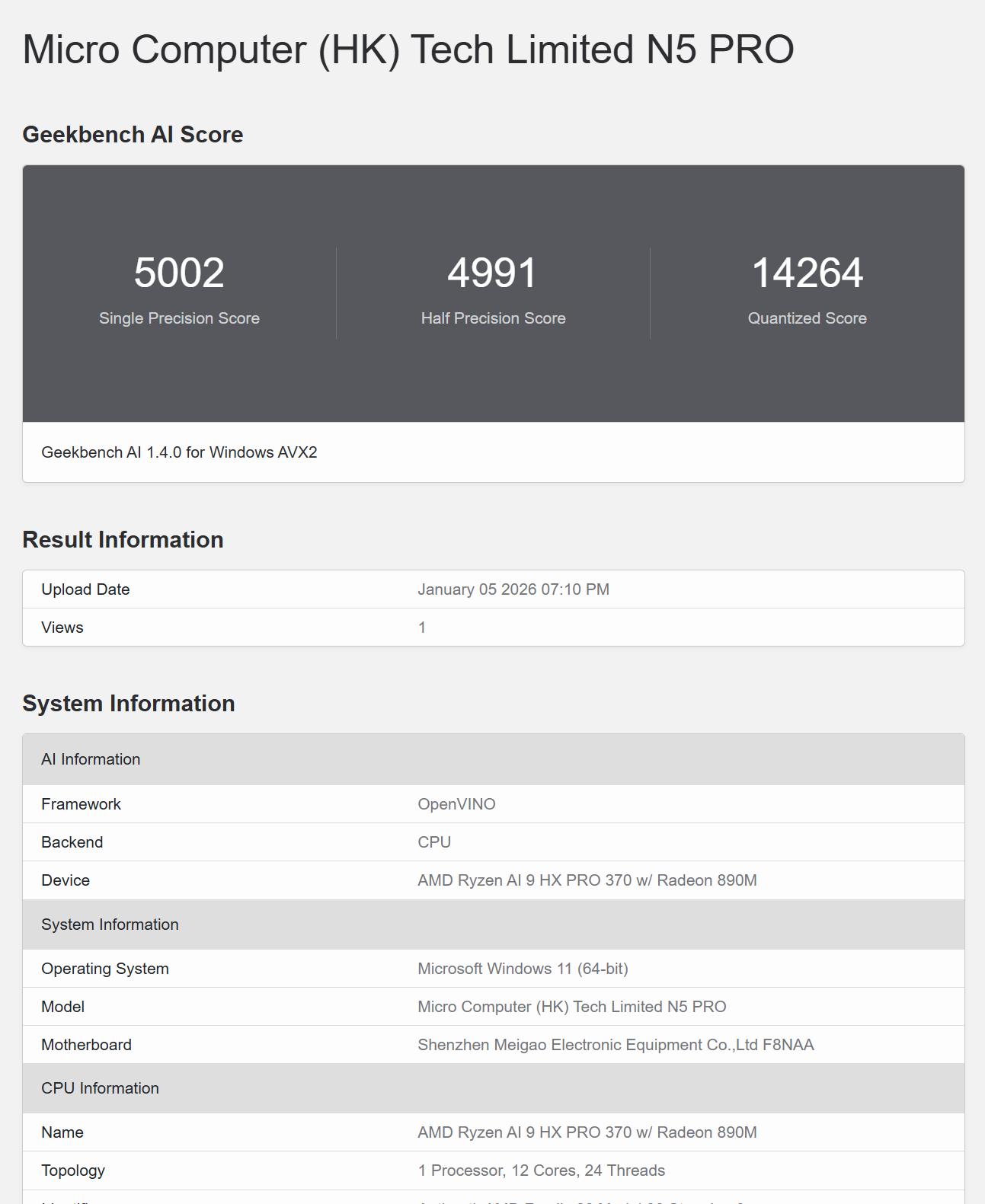The height and width of the screenshot is (1204, 985).
Task: Click the Single Precision Score value 5002
Action: pyautogui.click(x=179, y=273)
